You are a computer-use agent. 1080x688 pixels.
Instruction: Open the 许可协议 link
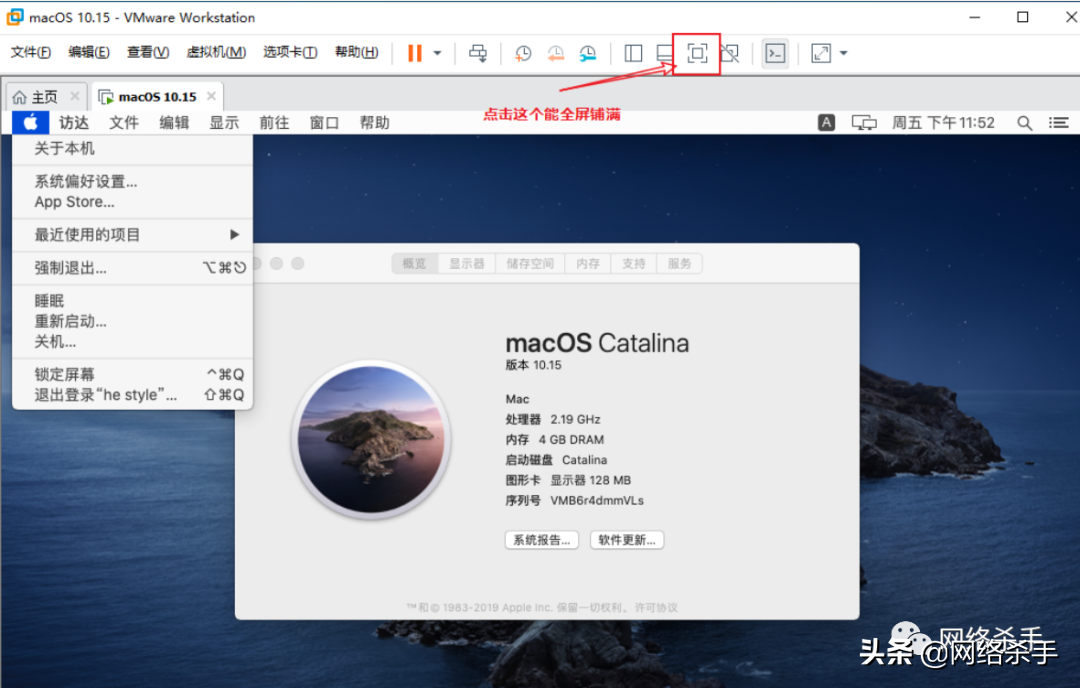[x=656, y=607]
